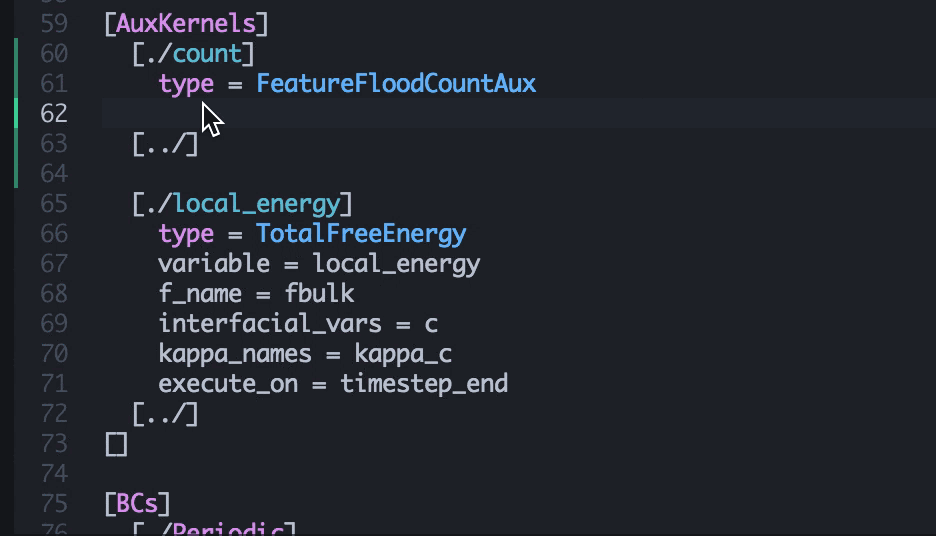936x536 pixels.
Task: Click the word 'variable' on line 67
Action: [x=214, y=264]
